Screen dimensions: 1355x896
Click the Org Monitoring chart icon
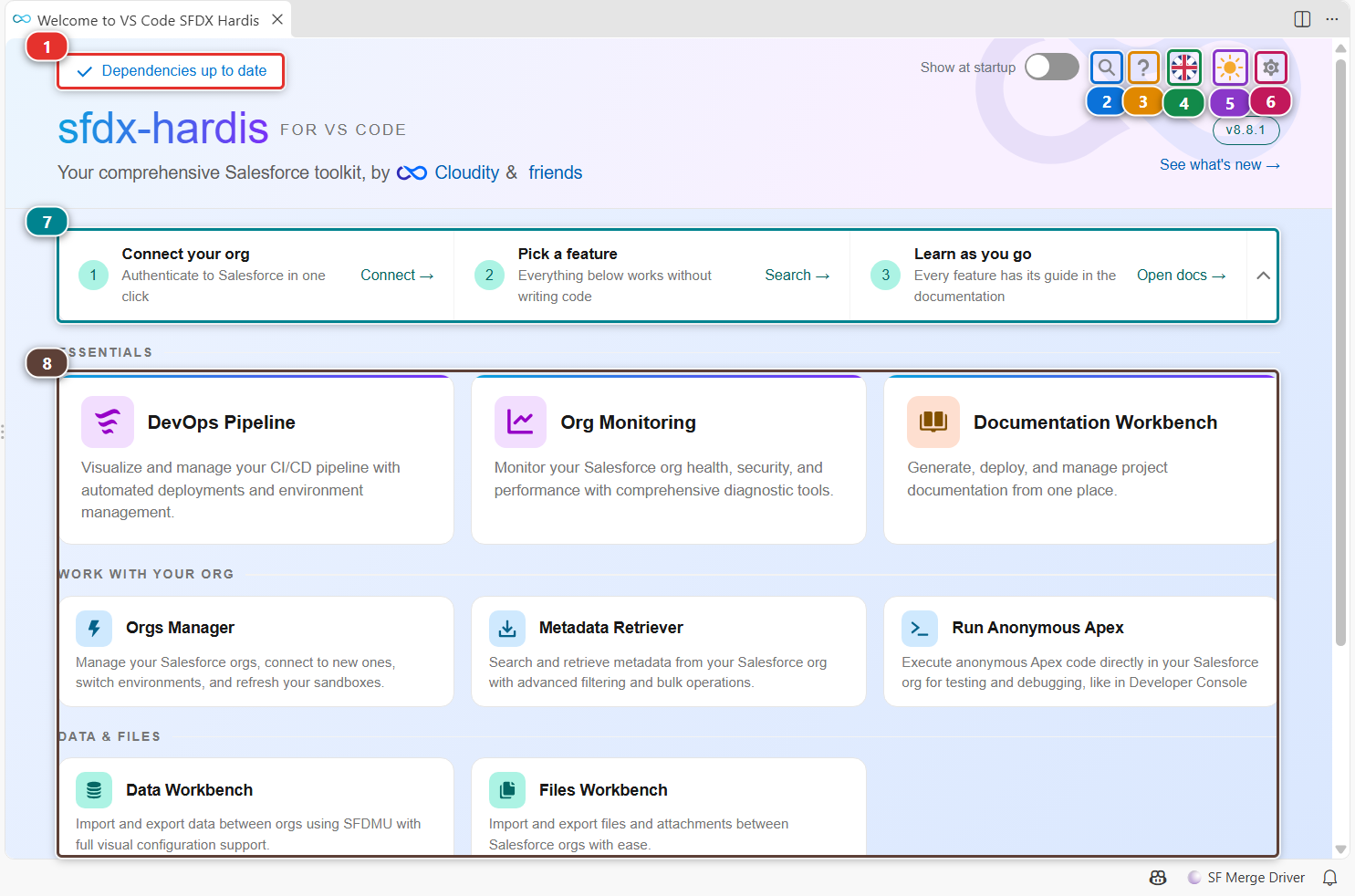pyautogui.click(x=520, y=422)
